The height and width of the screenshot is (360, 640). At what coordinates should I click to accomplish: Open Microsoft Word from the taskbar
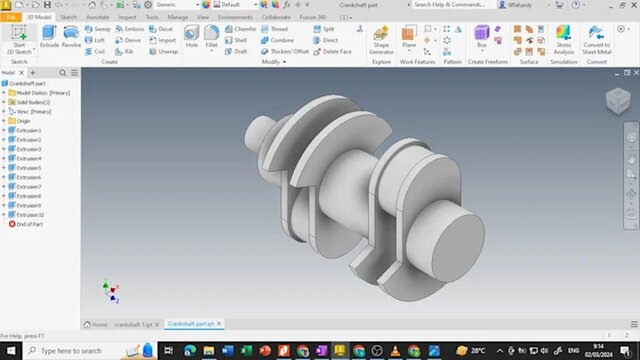tap(227, 351)
